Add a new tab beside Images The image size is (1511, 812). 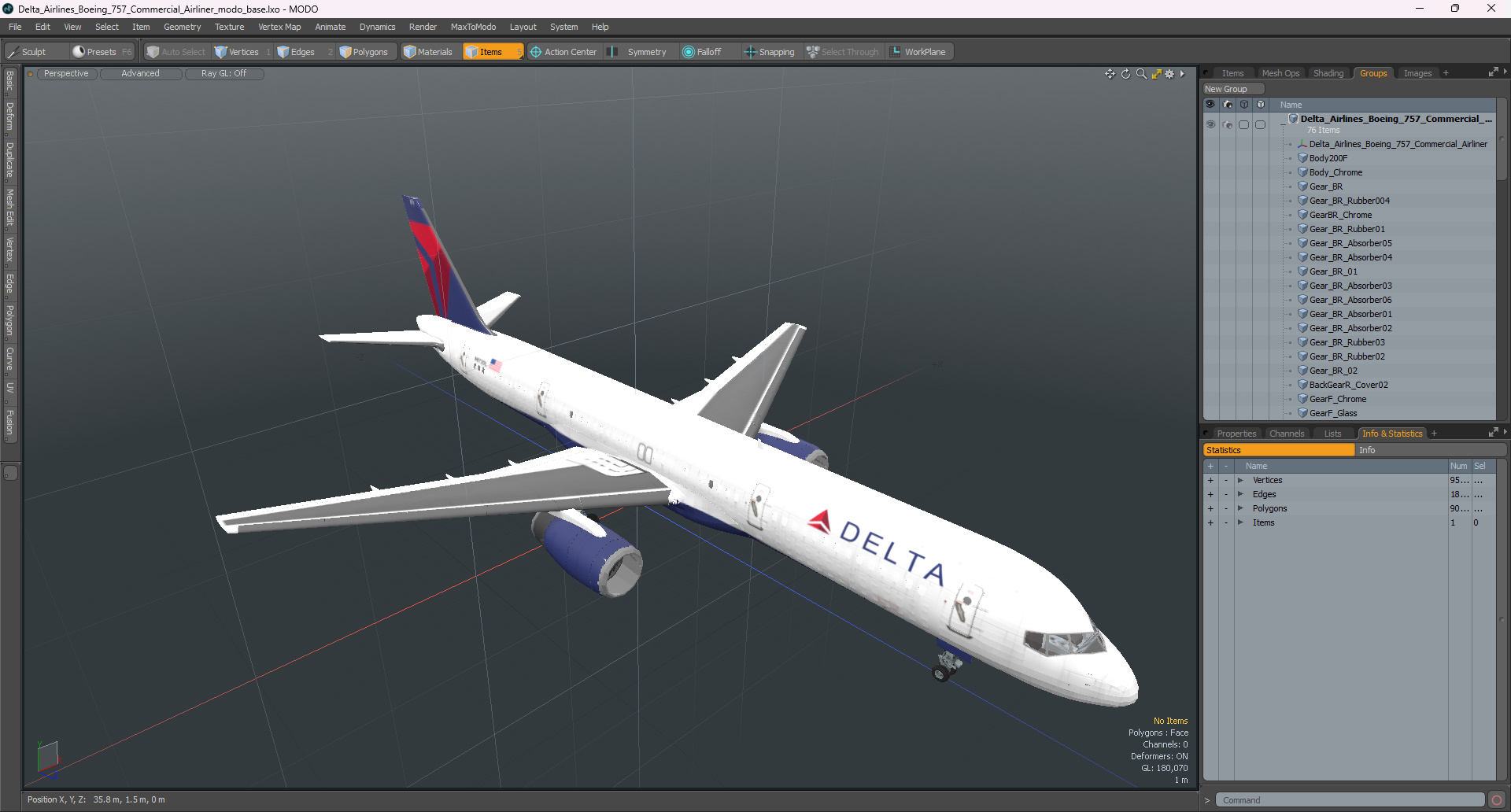[x=1446, y=73]
